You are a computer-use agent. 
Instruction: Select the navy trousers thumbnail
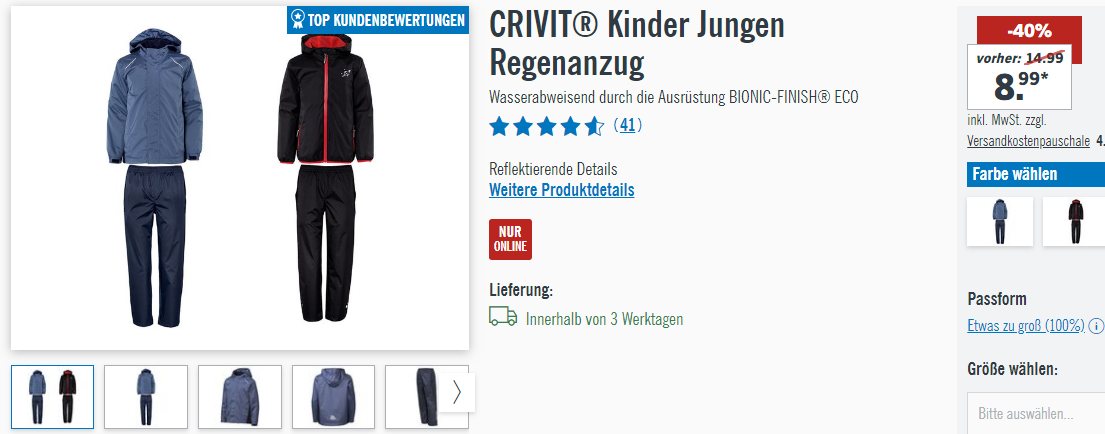click(418, 397)
